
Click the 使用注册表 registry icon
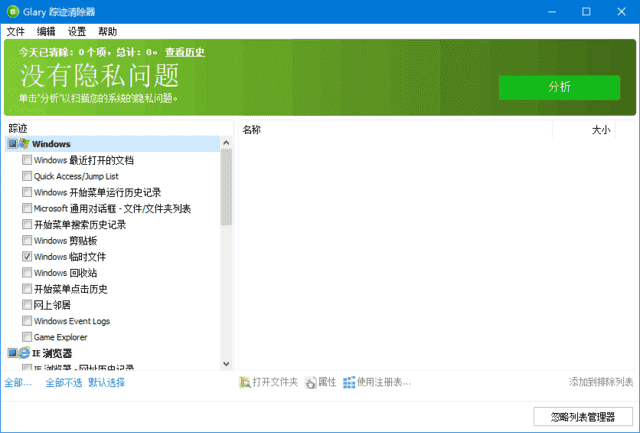(x=349, y=382)
